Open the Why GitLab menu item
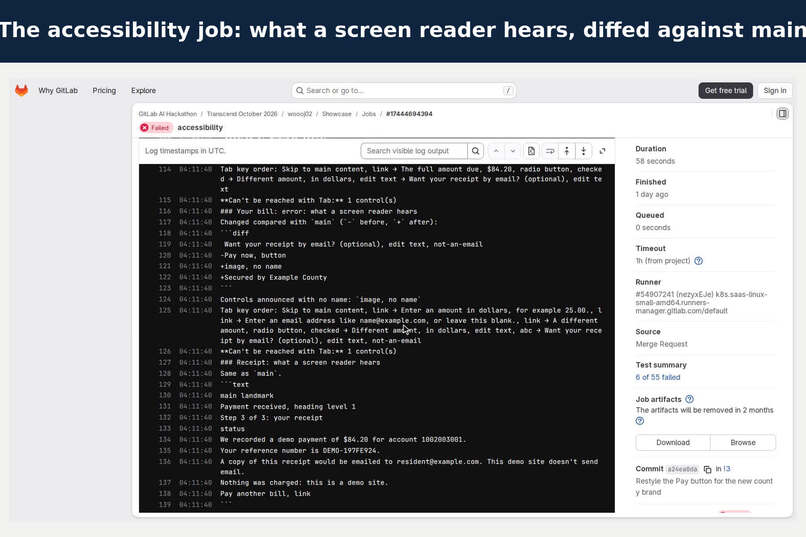The image size is (806, 537). coord(58,90)
